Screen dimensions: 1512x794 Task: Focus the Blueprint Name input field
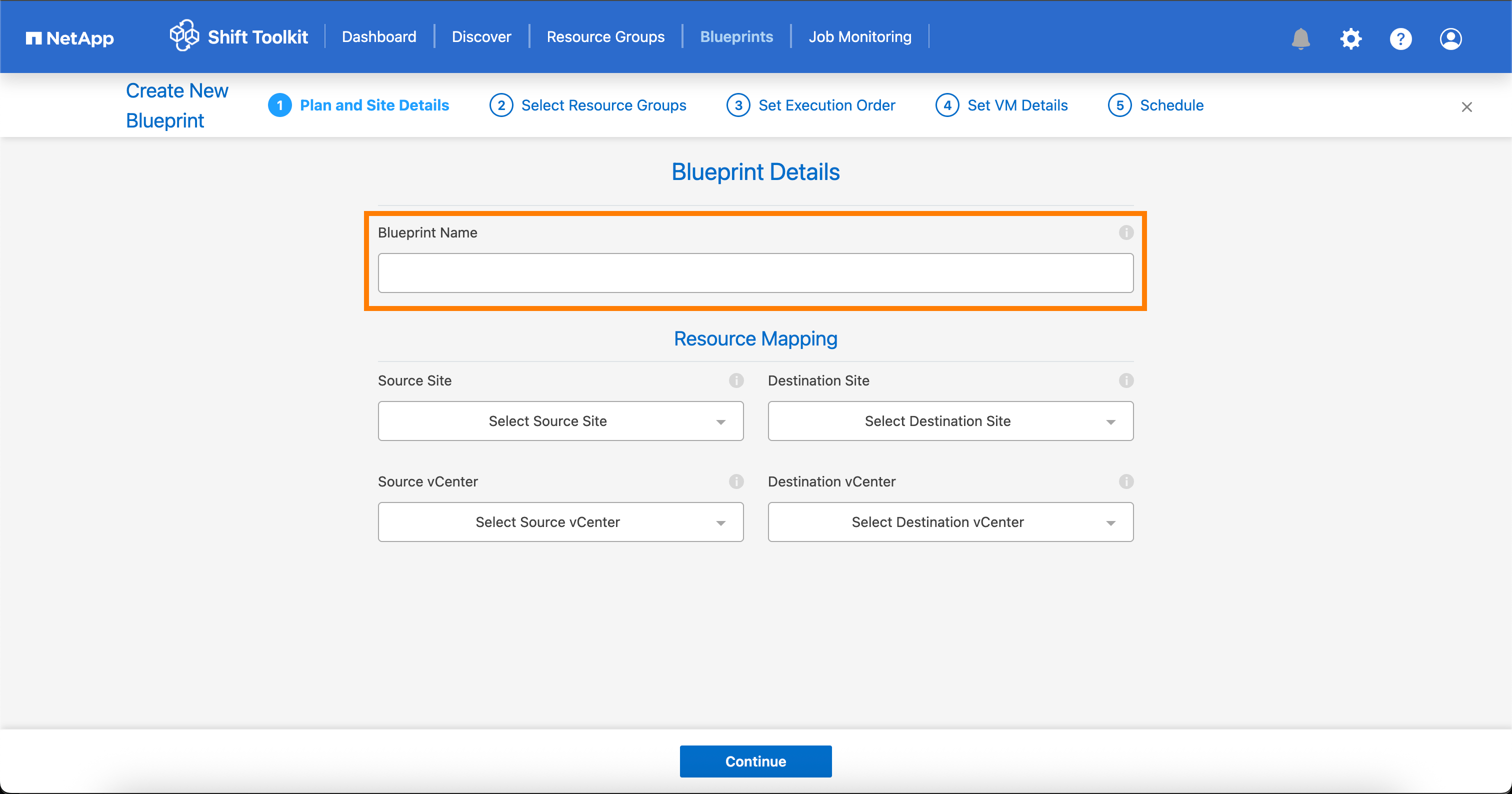click(755, 273)
